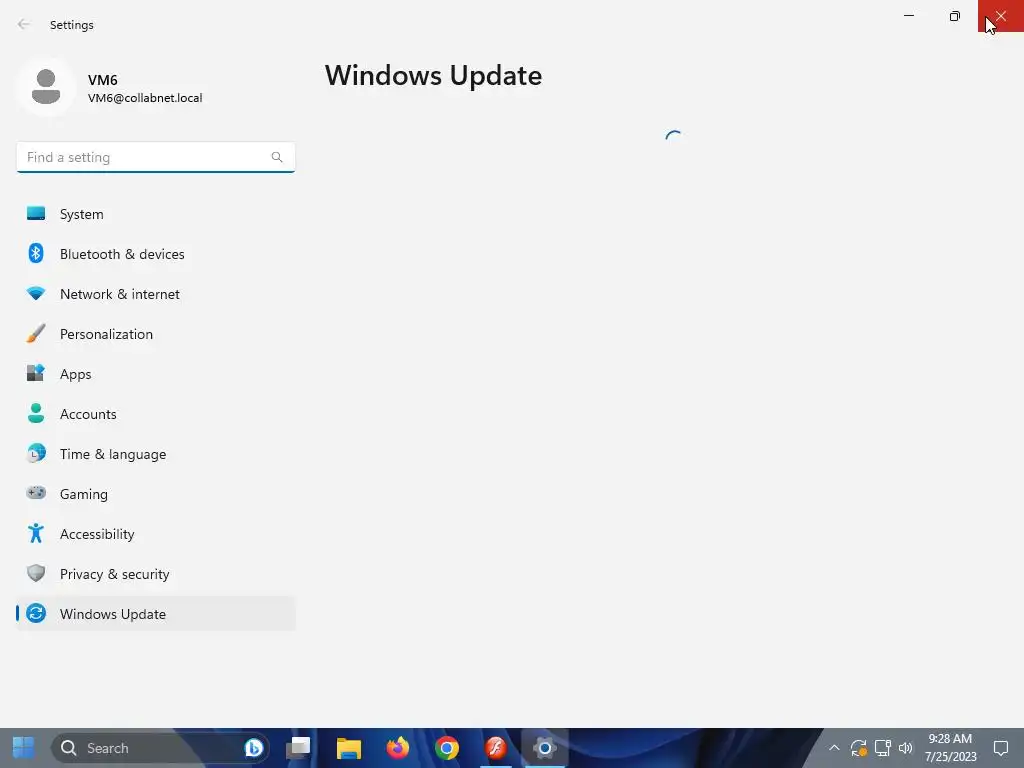1024x768 pixels.
Task: Open Bluetooth & devices settings
Action: click(155, 254)
